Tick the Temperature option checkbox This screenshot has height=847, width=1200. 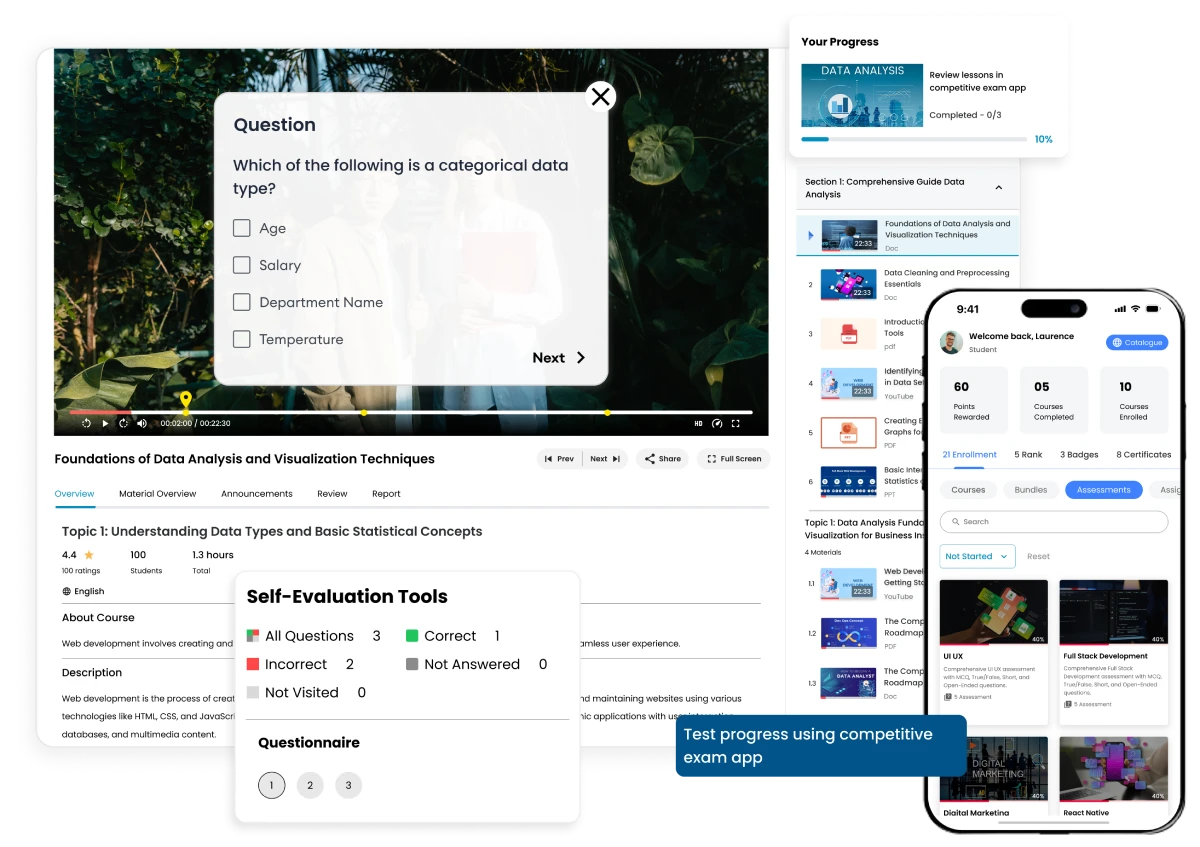point(242,339)
